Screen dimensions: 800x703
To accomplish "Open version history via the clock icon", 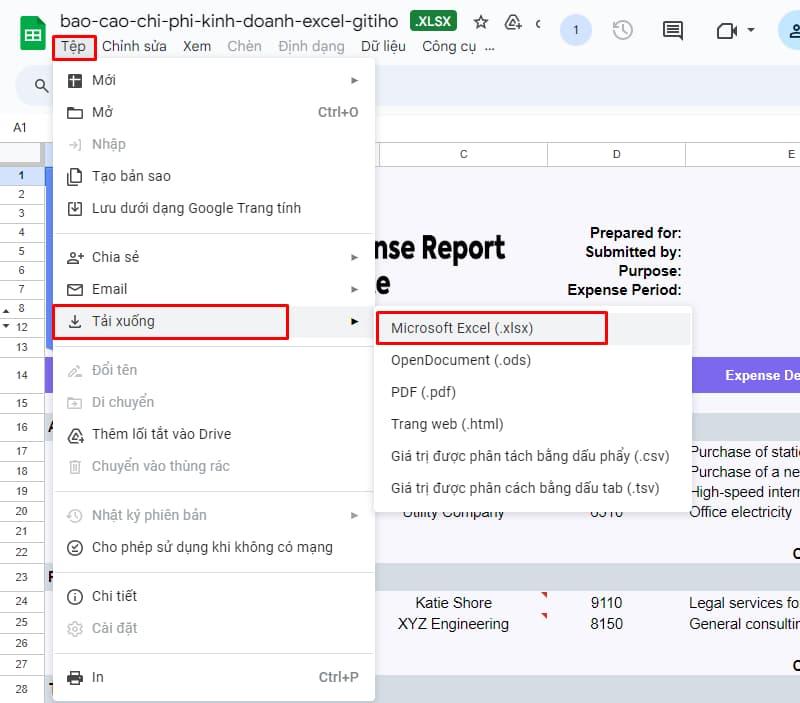I will pyautogui.click(x=623, y=30).
